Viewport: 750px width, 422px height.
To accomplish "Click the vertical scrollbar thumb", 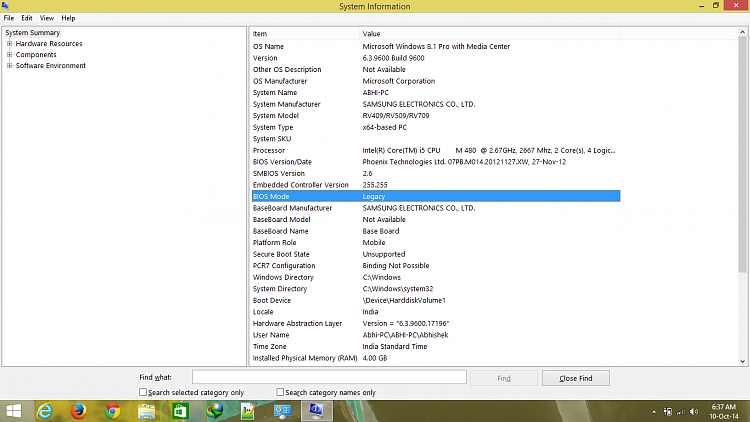I will [x=742, y=154].
